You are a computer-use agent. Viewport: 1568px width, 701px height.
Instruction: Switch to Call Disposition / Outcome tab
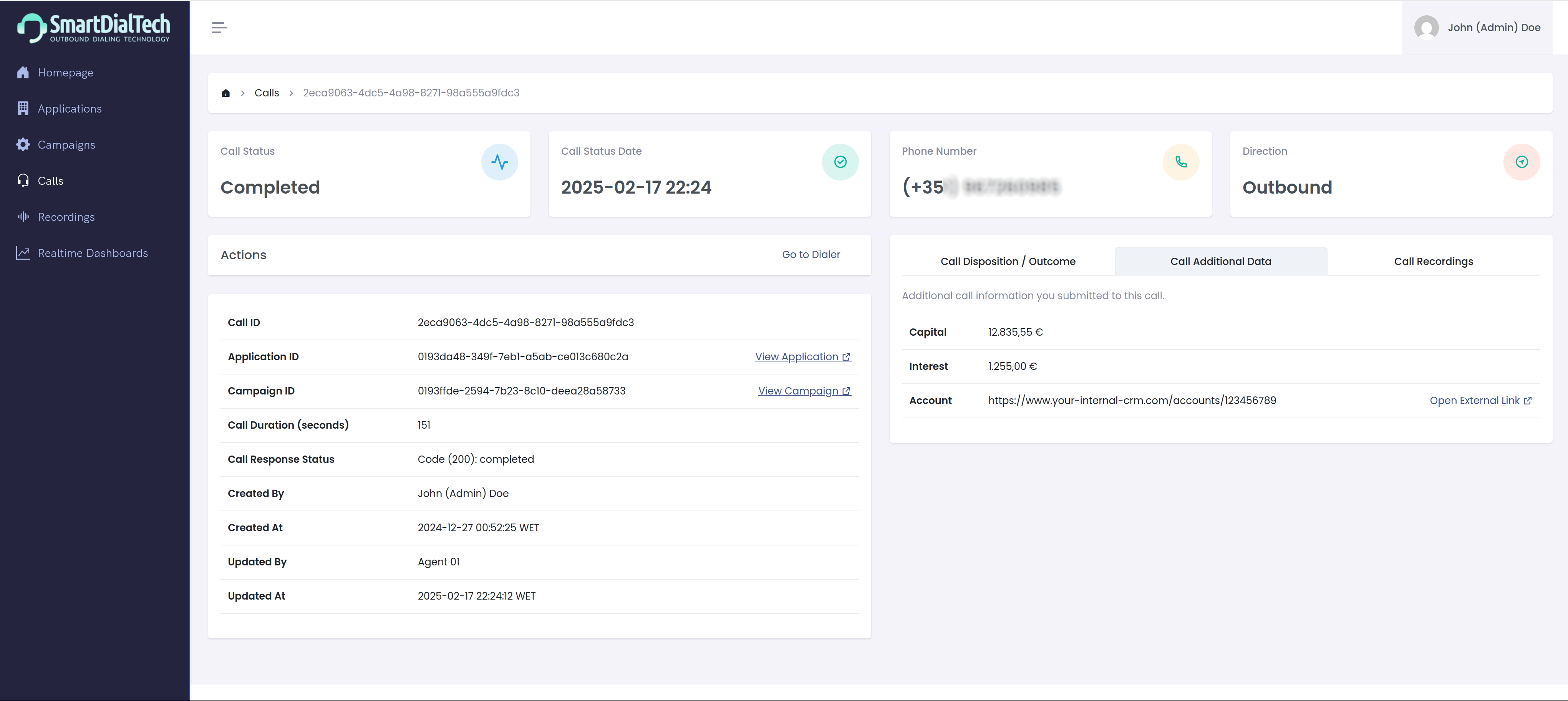coord(1008,261)
